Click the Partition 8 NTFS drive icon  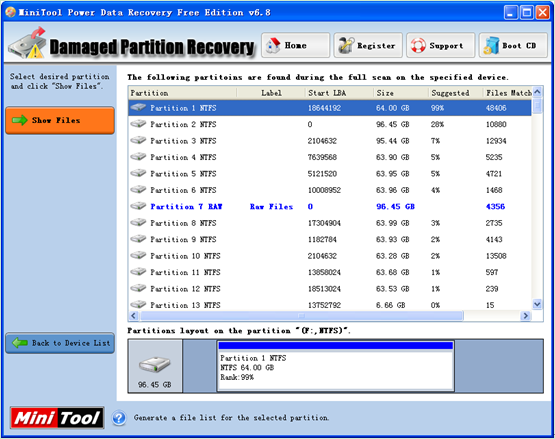(x=138, y=222)
